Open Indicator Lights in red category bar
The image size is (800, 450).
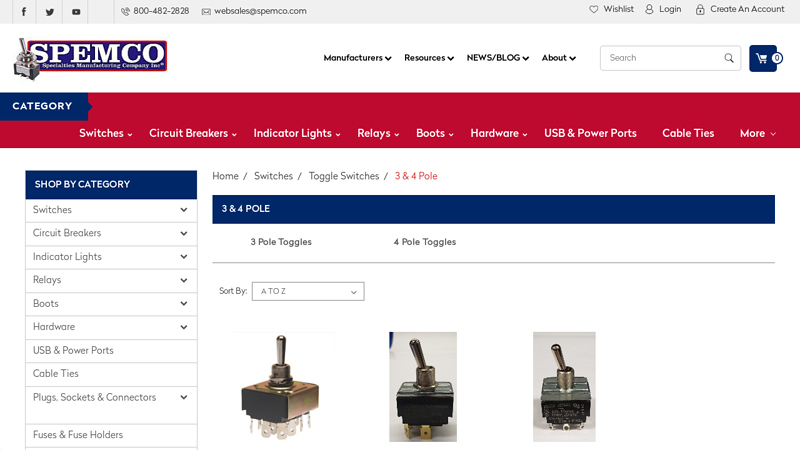coord(297,133)
